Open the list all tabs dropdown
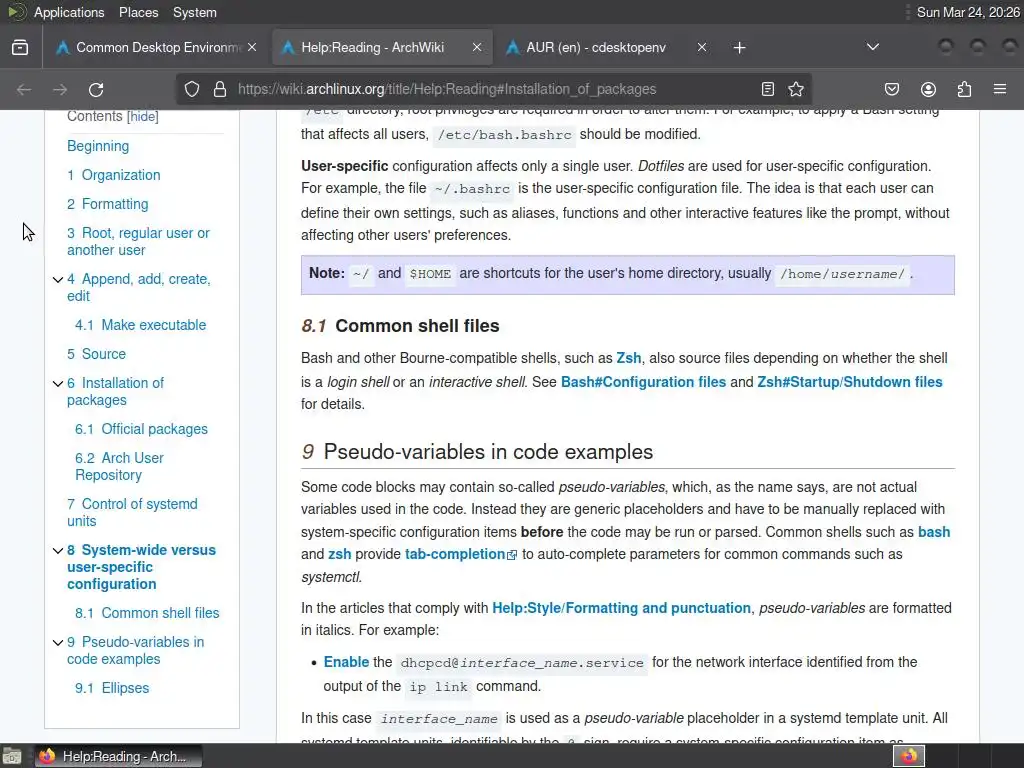The width and height of the screenshot is (1024, 768). click(872, 47)
